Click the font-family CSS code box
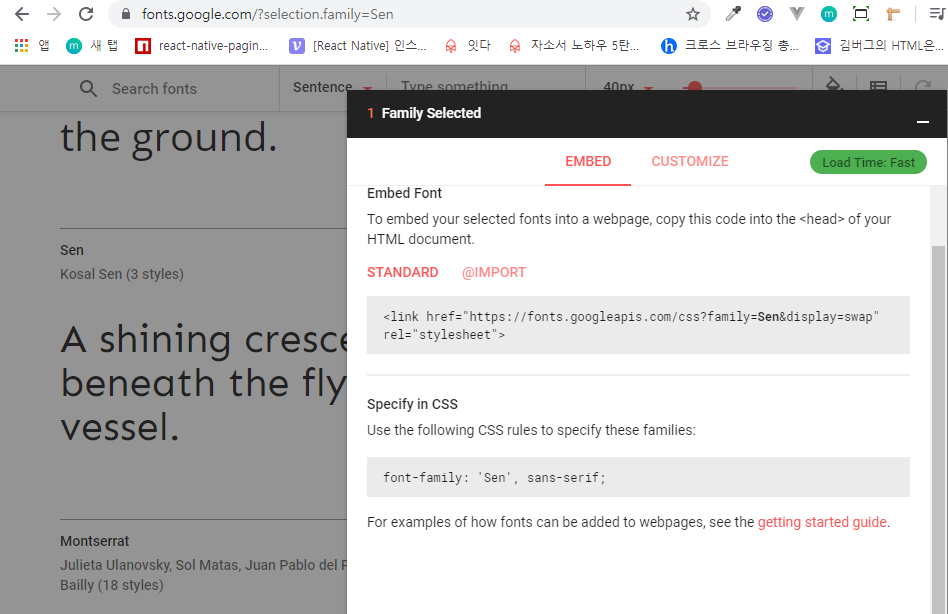Screen dimensions: 948x614 (x=638, y=477)
